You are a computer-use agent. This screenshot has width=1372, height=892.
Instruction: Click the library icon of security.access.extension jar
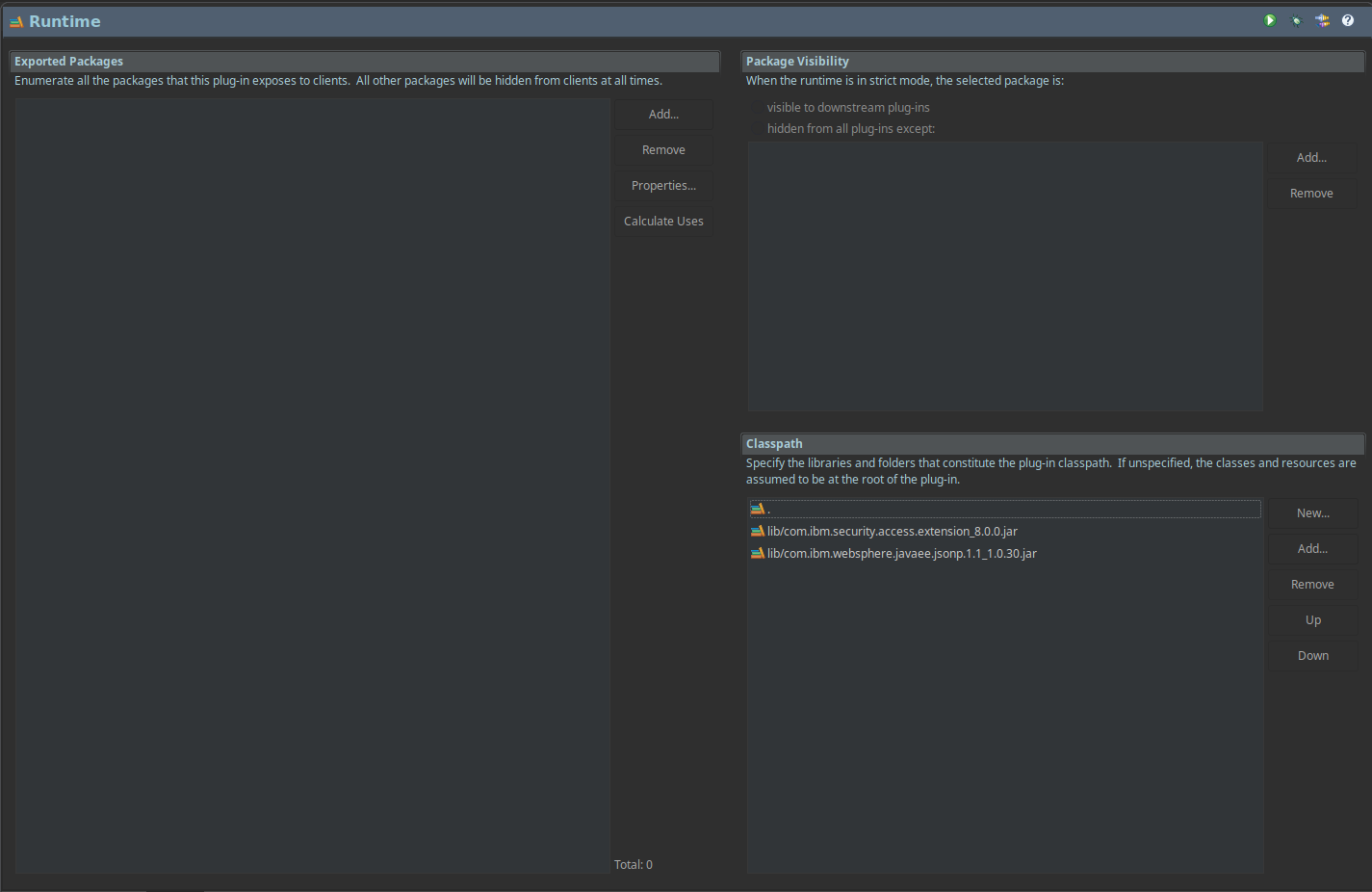(x=757, y=531)
